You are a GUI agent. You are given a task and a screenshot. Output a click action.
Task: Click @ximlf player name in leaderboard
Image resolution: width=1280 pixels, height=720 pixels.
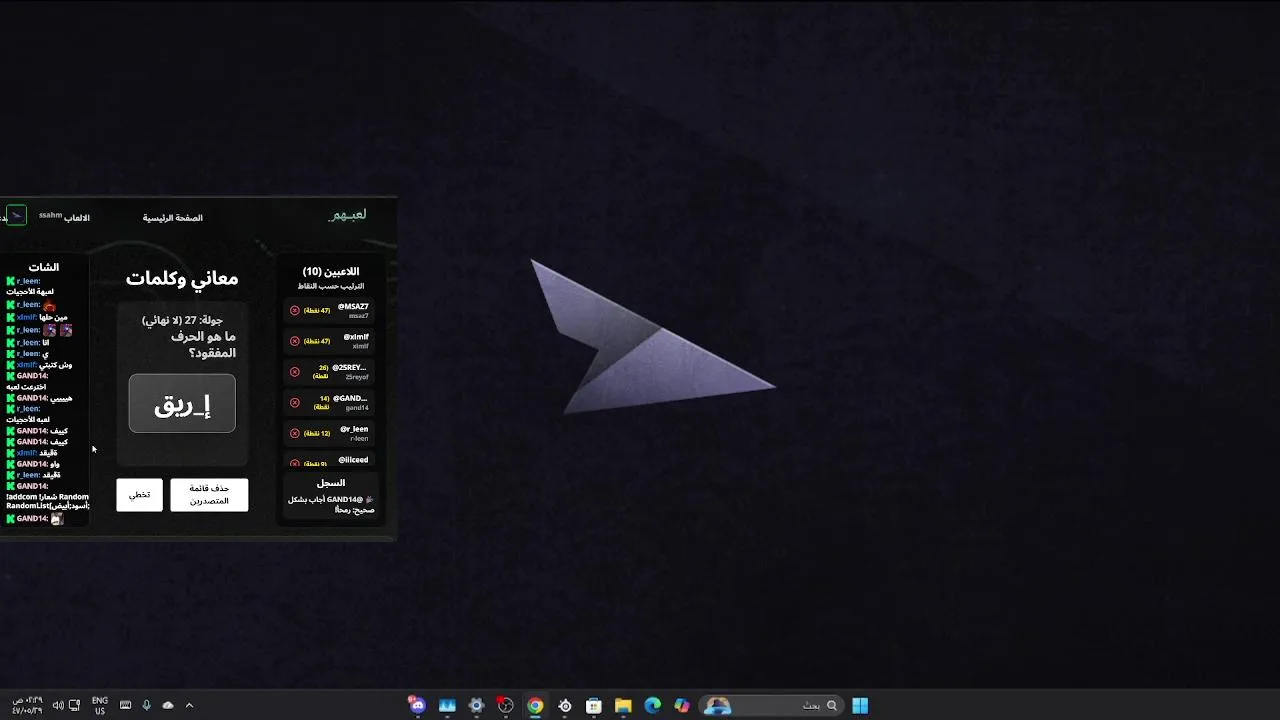[356, 337]
